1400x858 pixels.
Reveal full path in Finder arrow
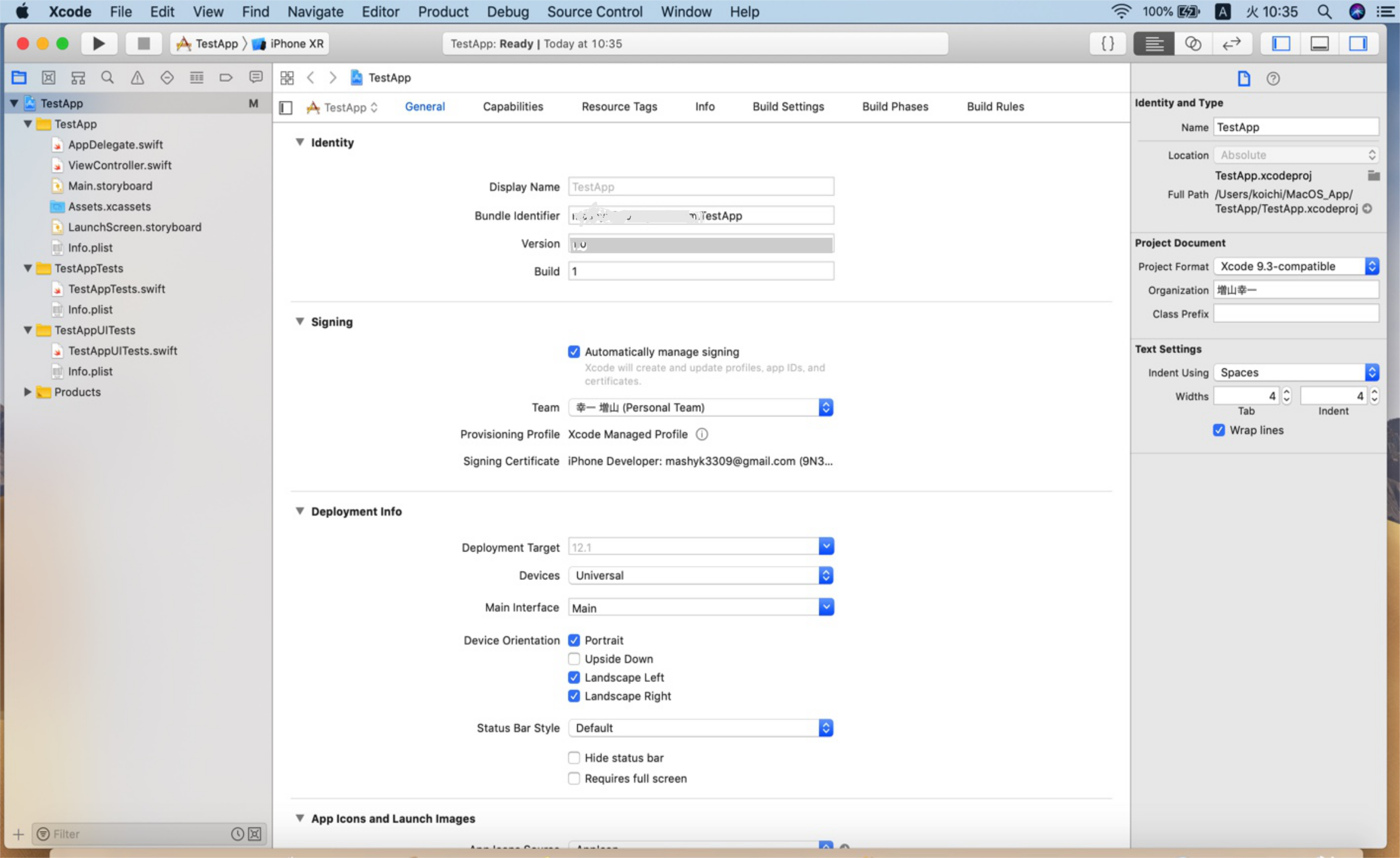point(1367,209)
